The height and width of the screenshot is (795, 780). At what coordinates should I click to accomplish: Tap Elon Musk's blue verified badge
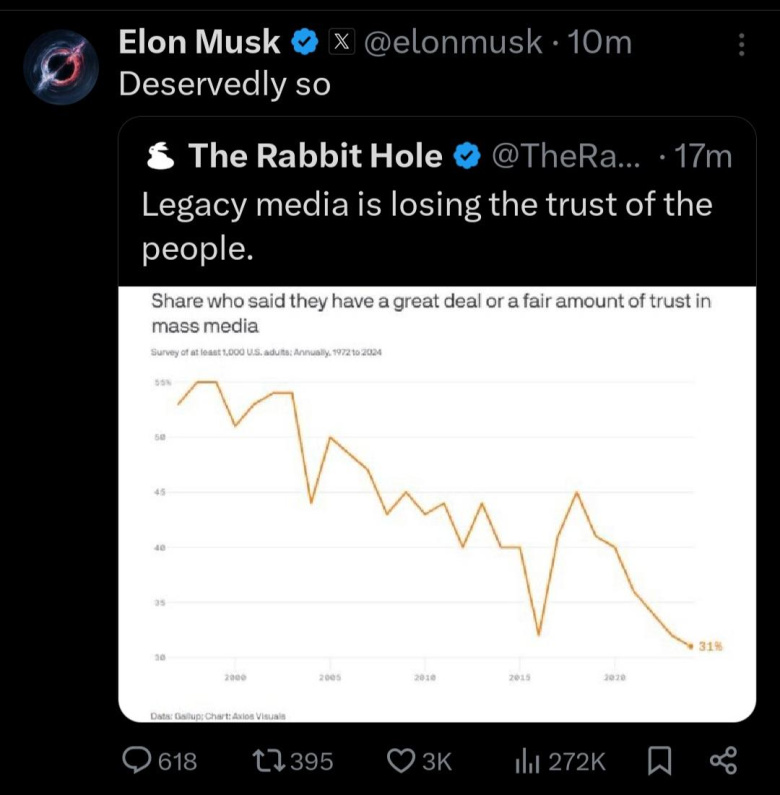coord(304,42)
